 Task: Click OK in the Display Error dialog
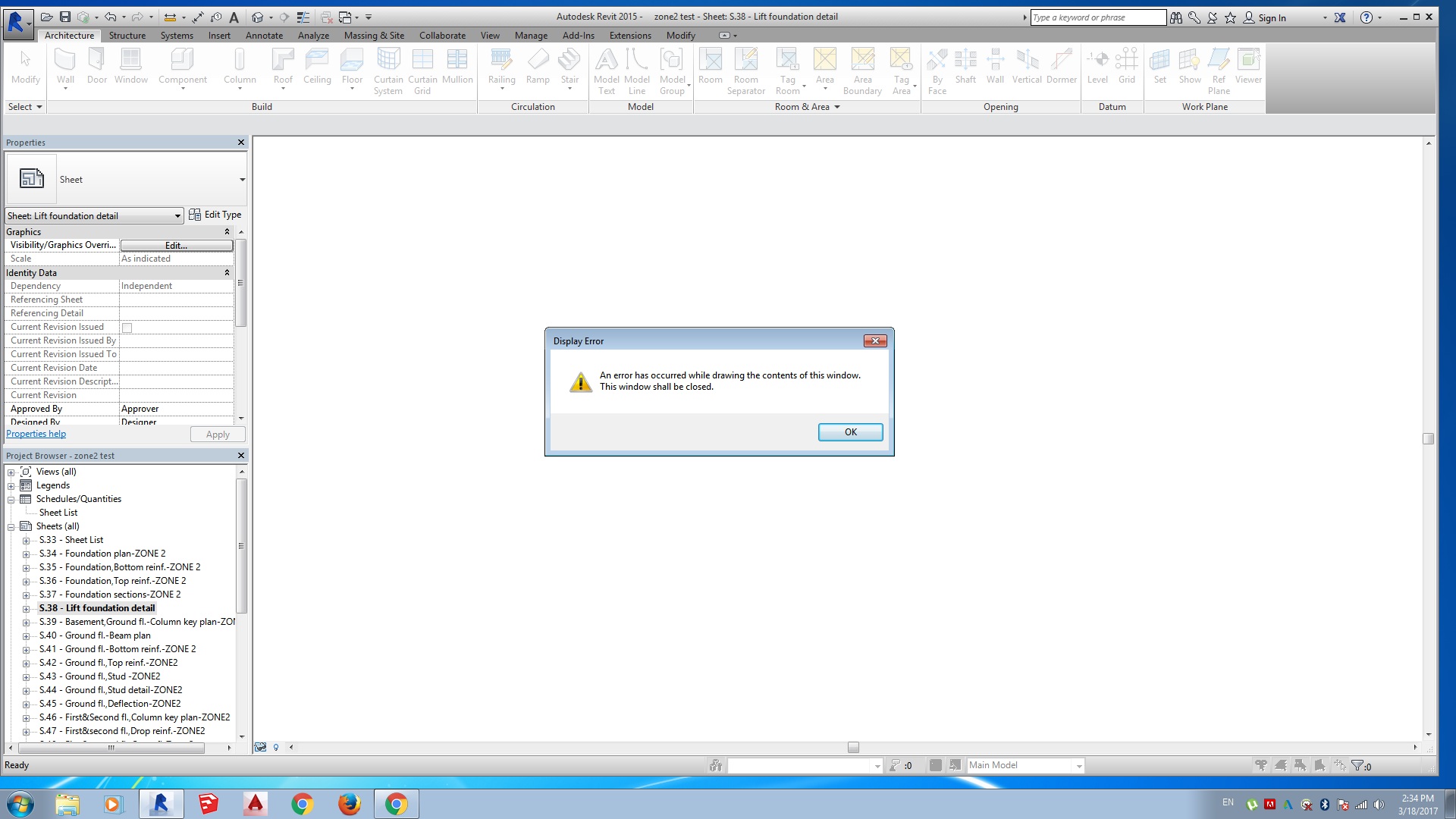(850, 432)
